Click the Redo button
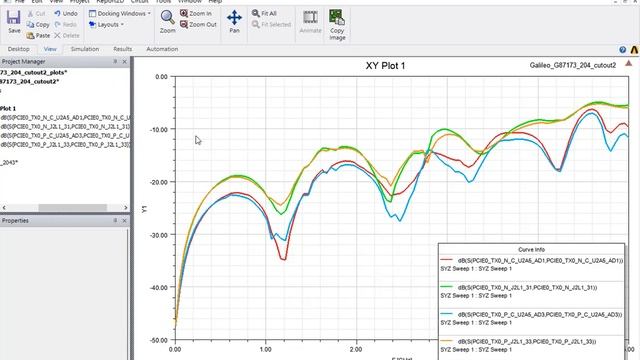Viewport: 640px width, 360px height. [66, 24]
